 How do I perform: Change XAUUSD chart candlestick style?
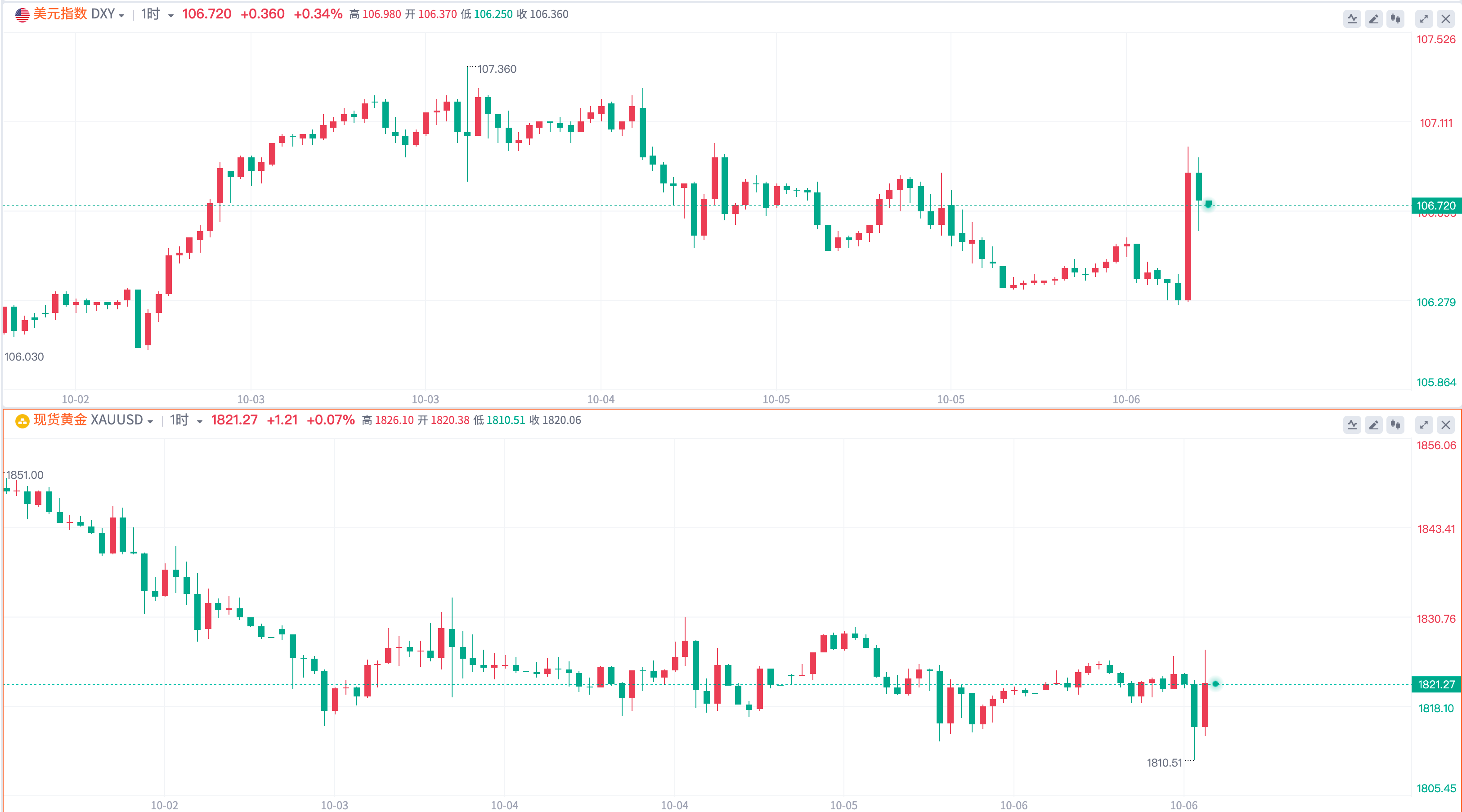tap(1395, 424)
